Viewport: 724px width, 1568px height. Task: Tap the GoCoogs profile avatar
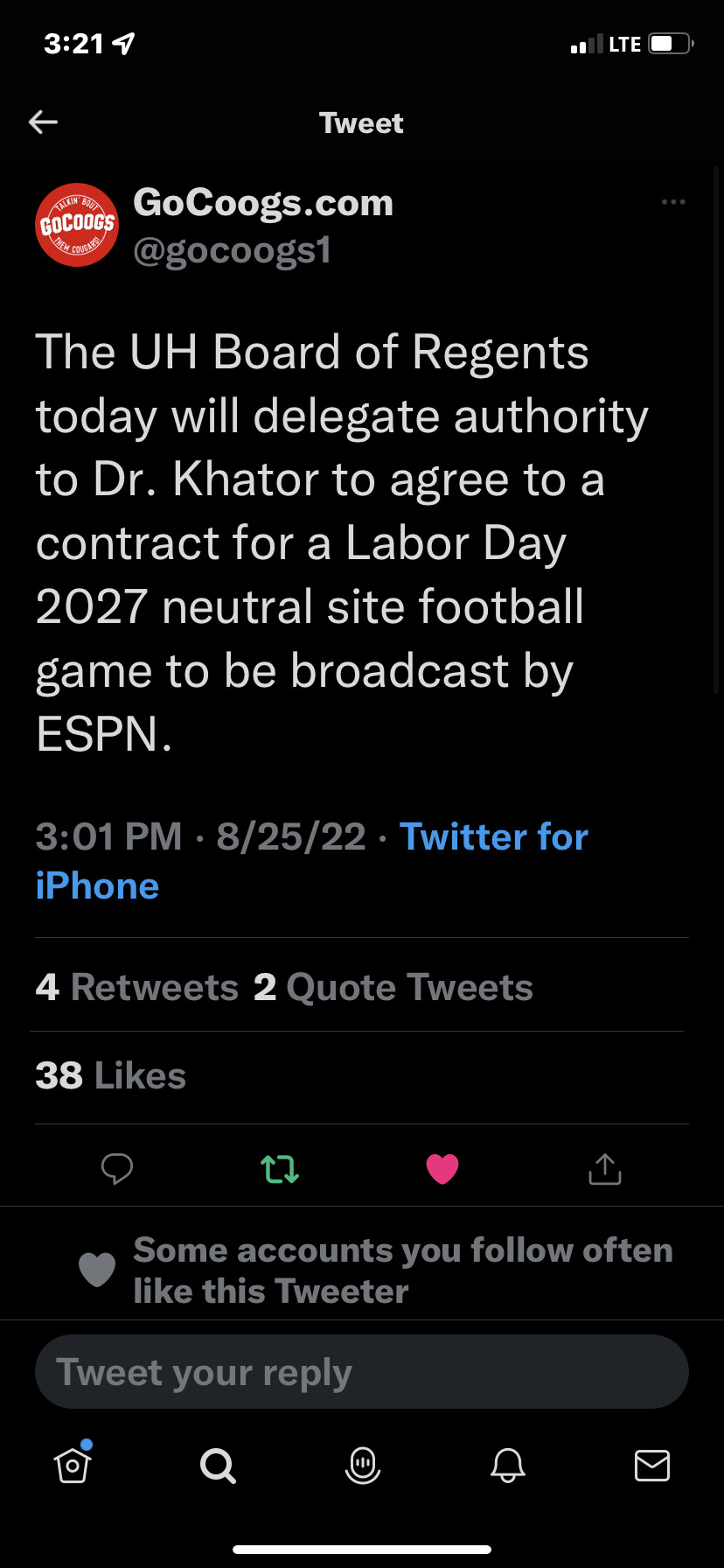77,225
